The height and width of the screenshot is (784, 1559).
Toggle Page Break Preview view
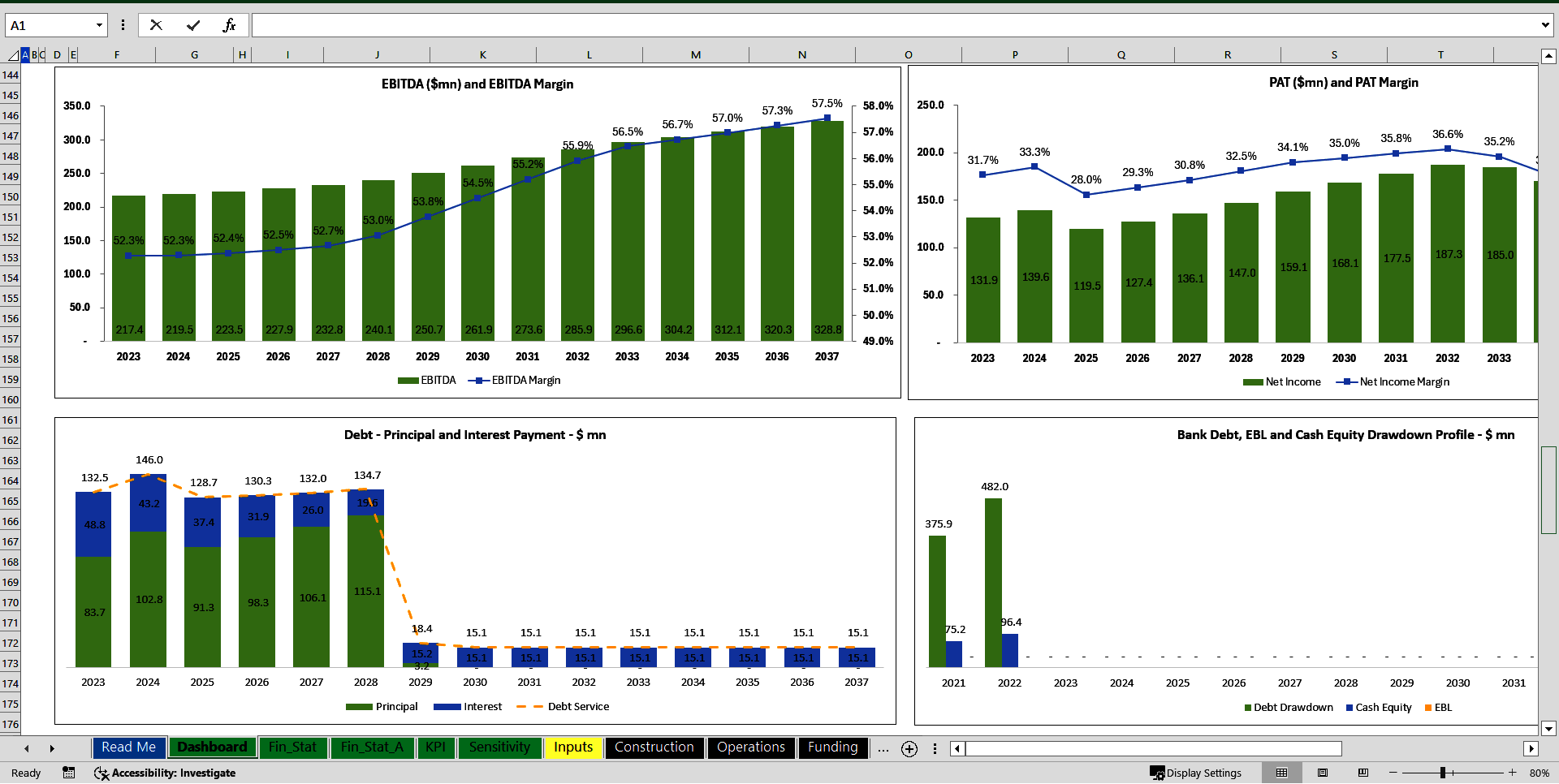(1363, 773)
